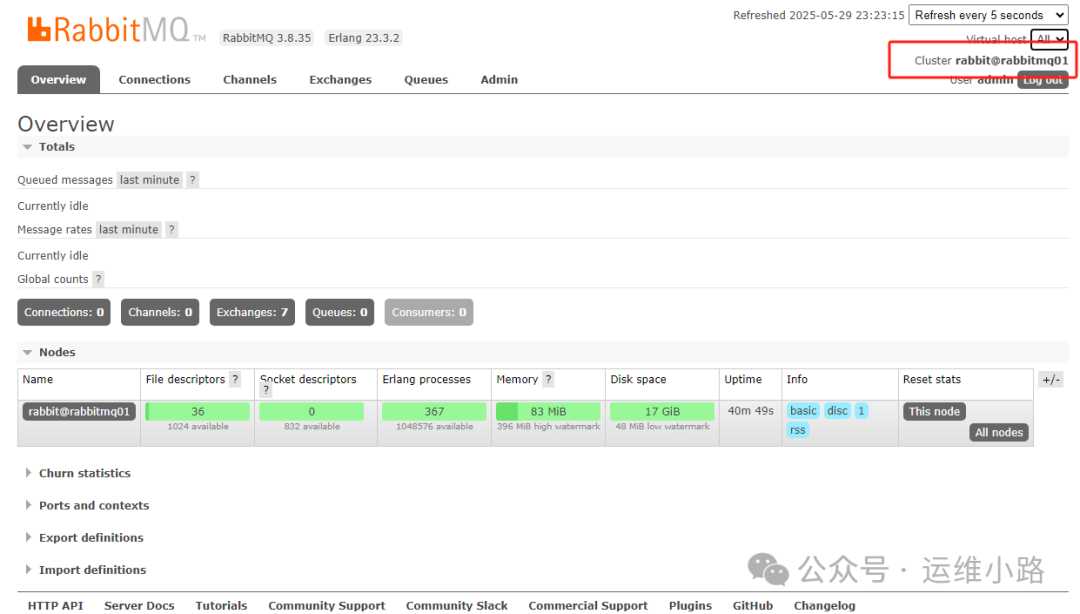Switch to the Admin tab
Viewport: 1080px width, 614px height.
click(499, 79)
